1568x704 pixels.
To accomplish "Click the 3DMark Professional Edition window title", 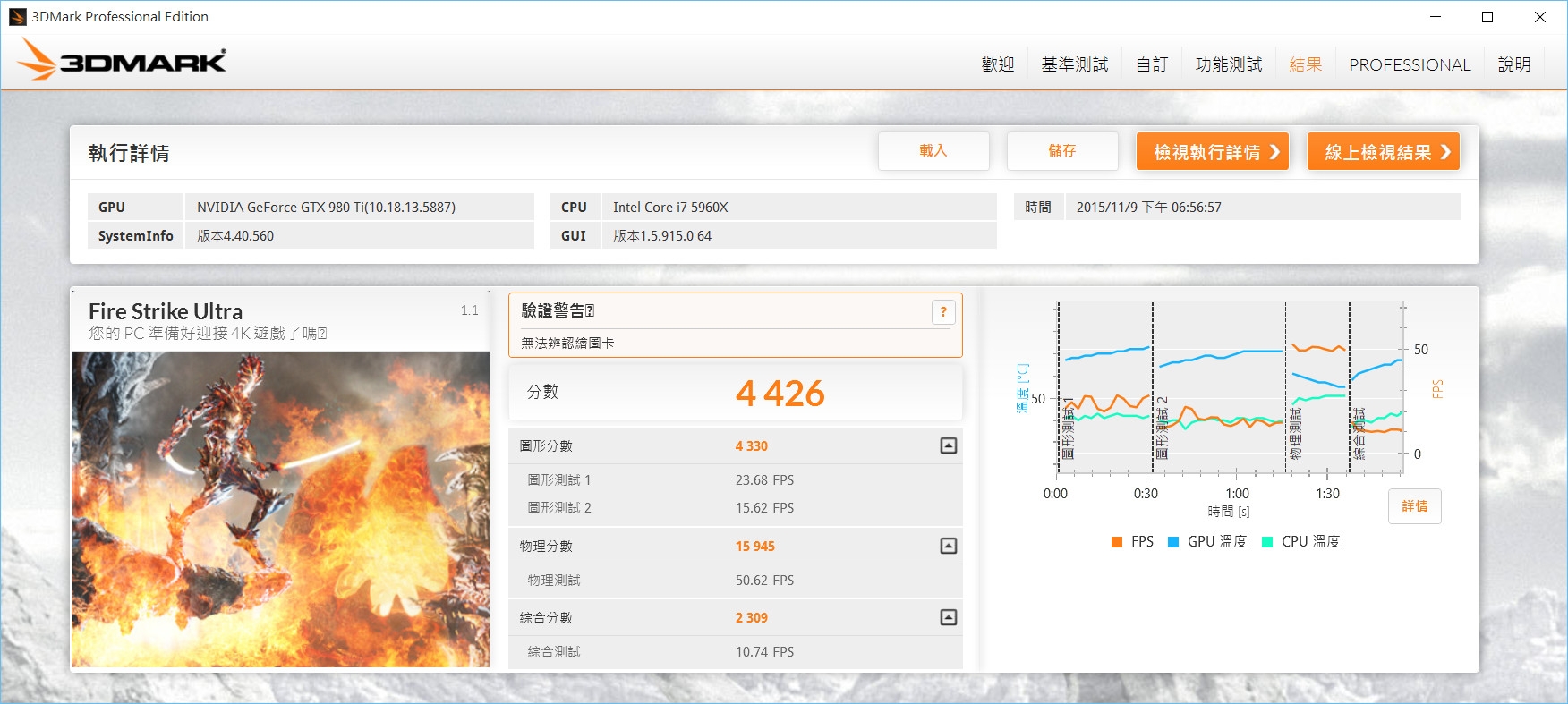I will pyautogui.click(x=120, y=16).
